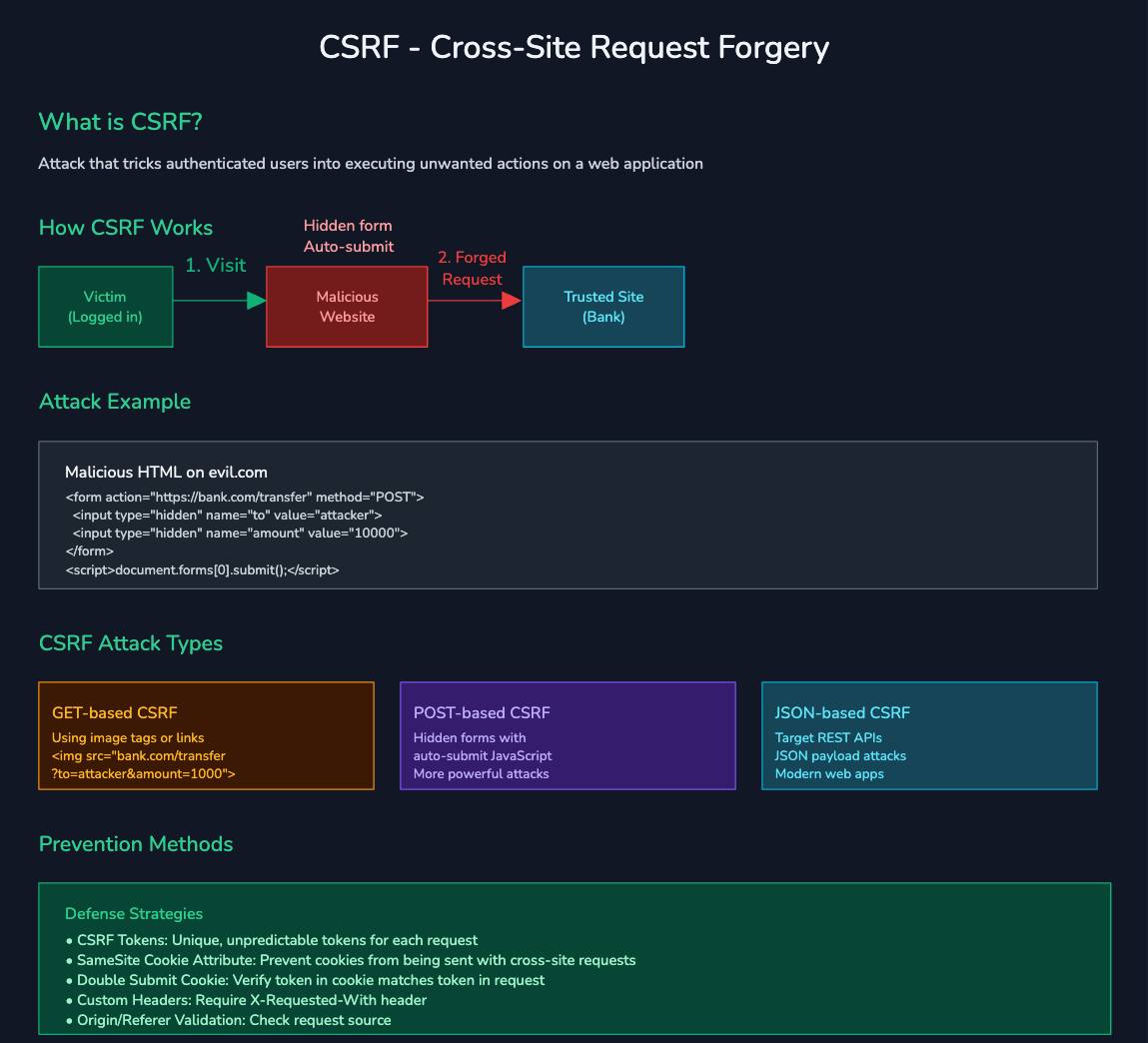Click the Defense Strategies title

[x=134, y=914]
